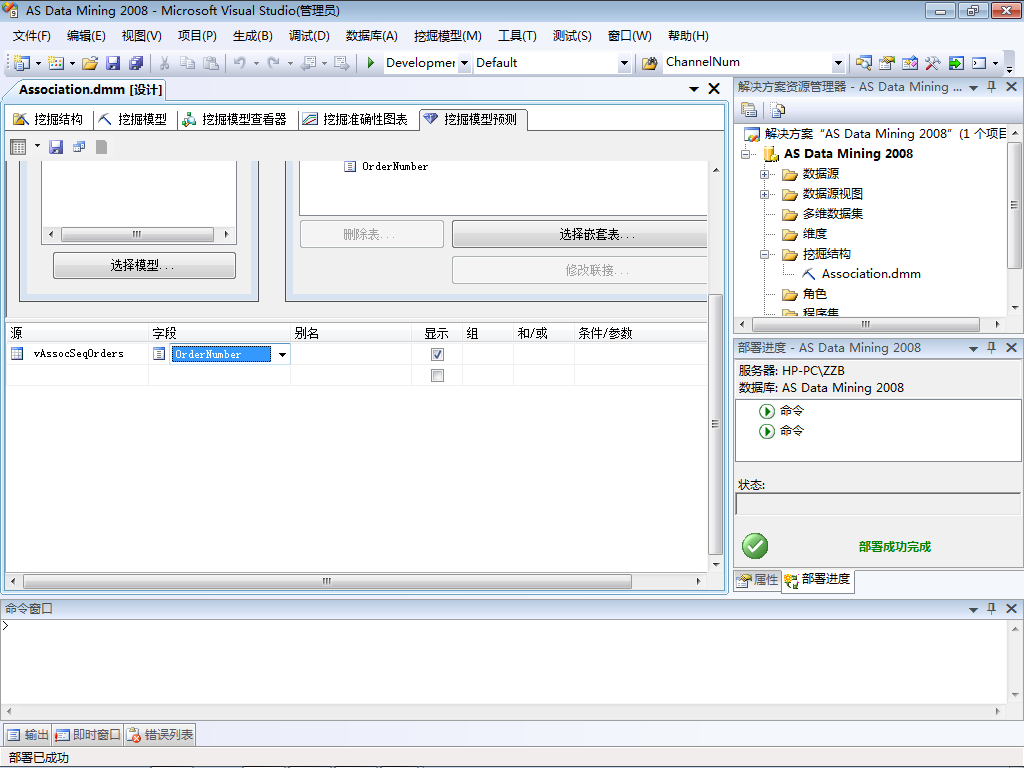This screenshot has width=1024, height=768.
Task: Collapse the 挖掘结构 folder node
Action: coord(764,255)
